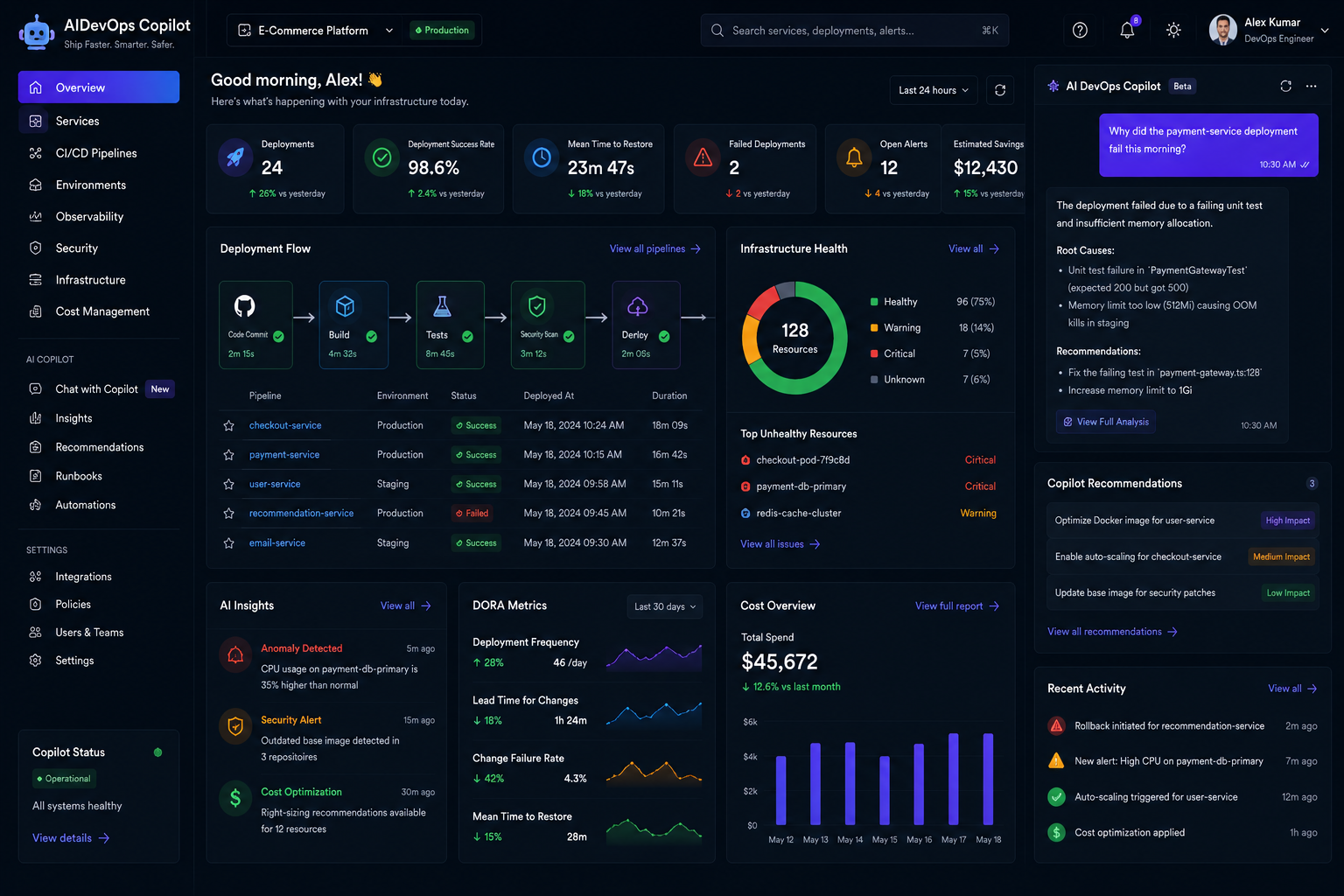This screenshot has width=1344, height=896.
Task: Open the Copilot panel three-dot menu
Action: pyautogui.click(x=1311, y=86)
